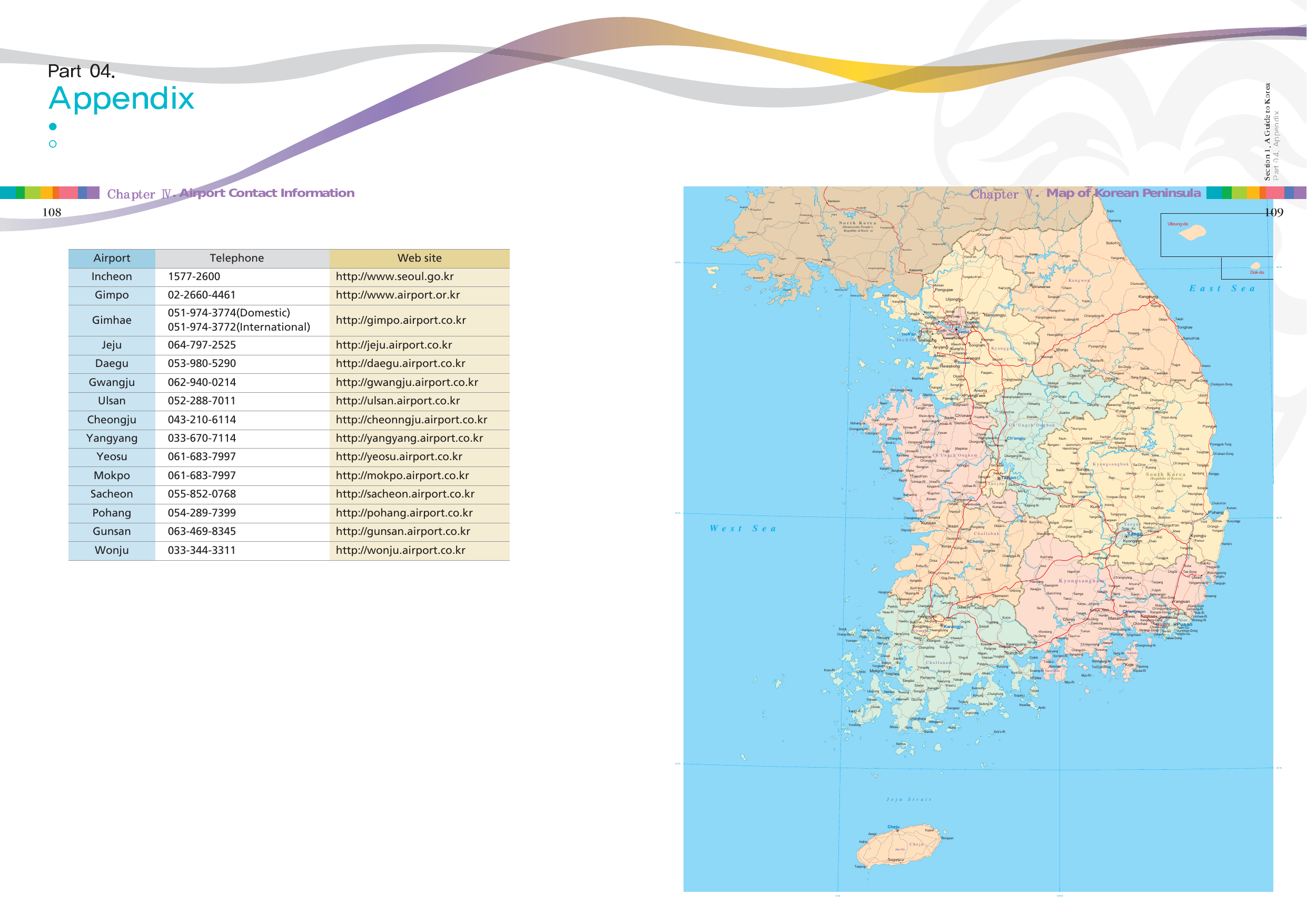Click the hollow circle bullet under Appendix
The image size is (1307, 924).
point(52,144)
